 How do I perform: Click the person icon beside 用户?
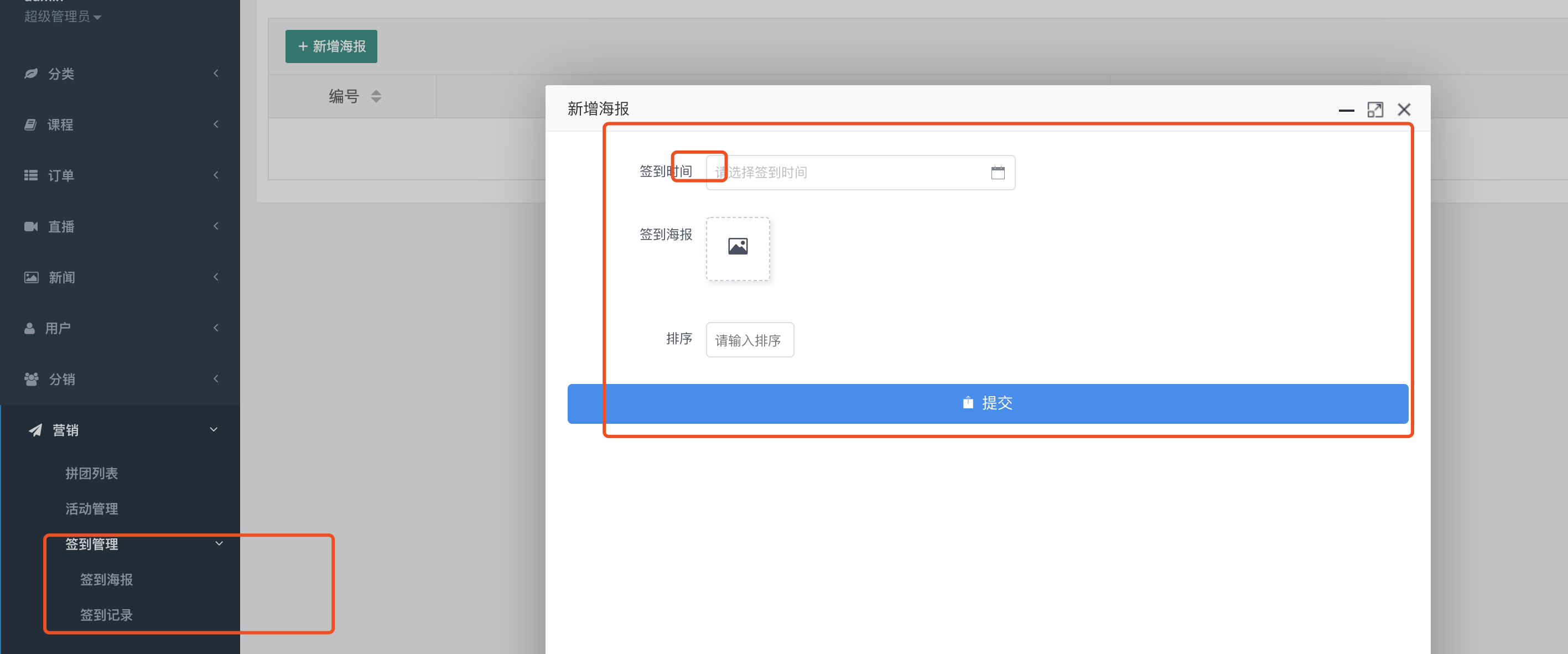coord(29,328)
